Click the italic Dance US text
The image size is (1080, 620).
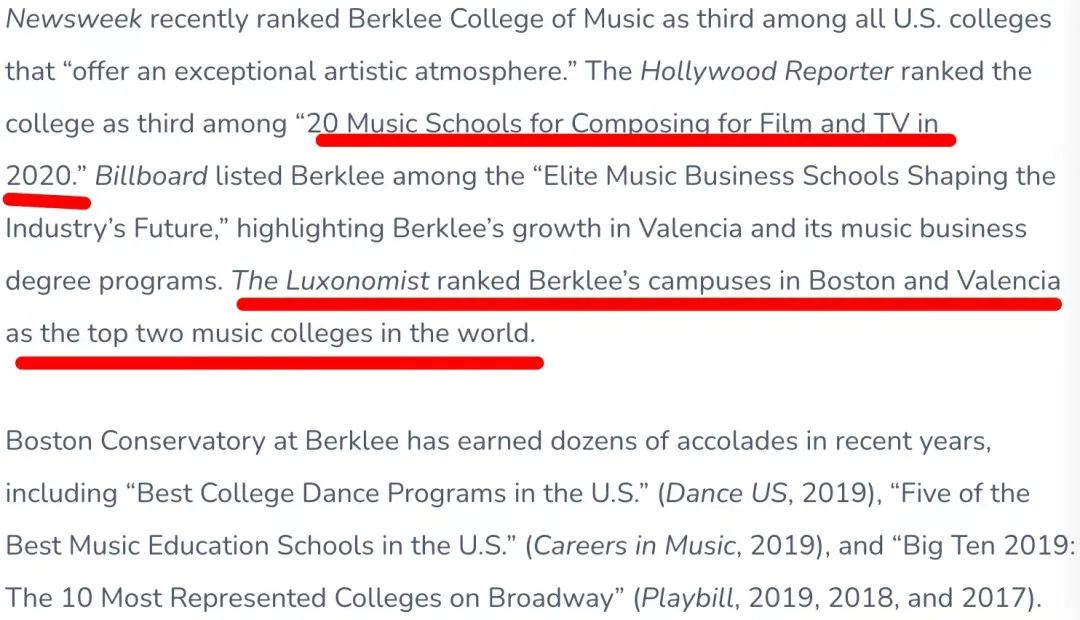point(726,493)
